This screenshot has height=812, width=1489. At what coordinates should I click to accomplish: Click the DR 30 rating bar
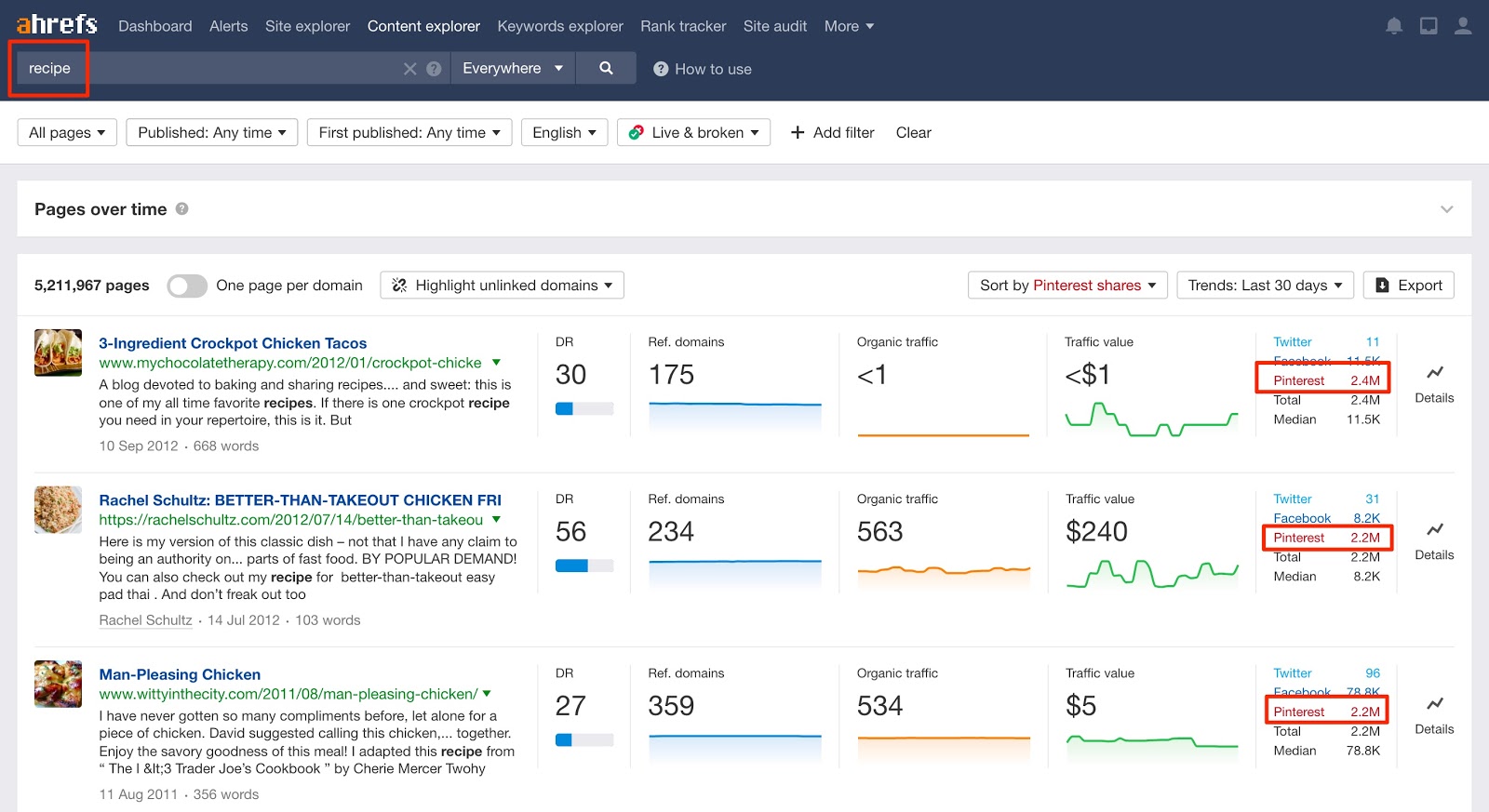click(x=584, y=408)
